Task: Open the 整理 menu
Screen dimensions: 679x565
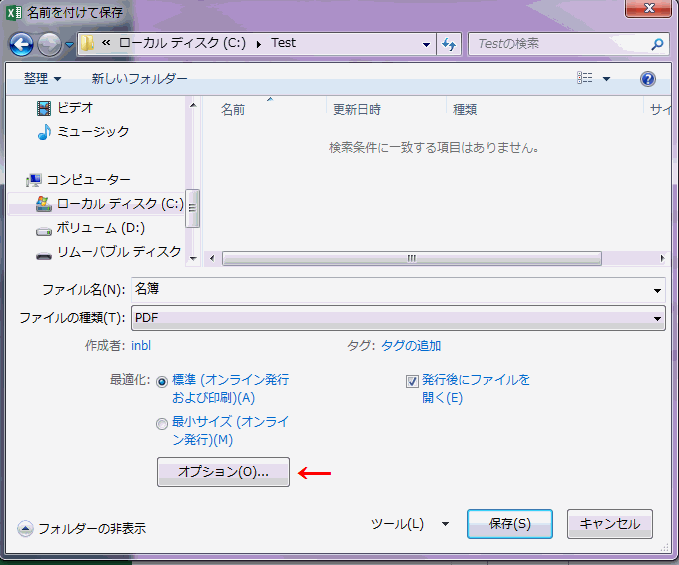Action: pyautogui.click(x=42, y=79)
